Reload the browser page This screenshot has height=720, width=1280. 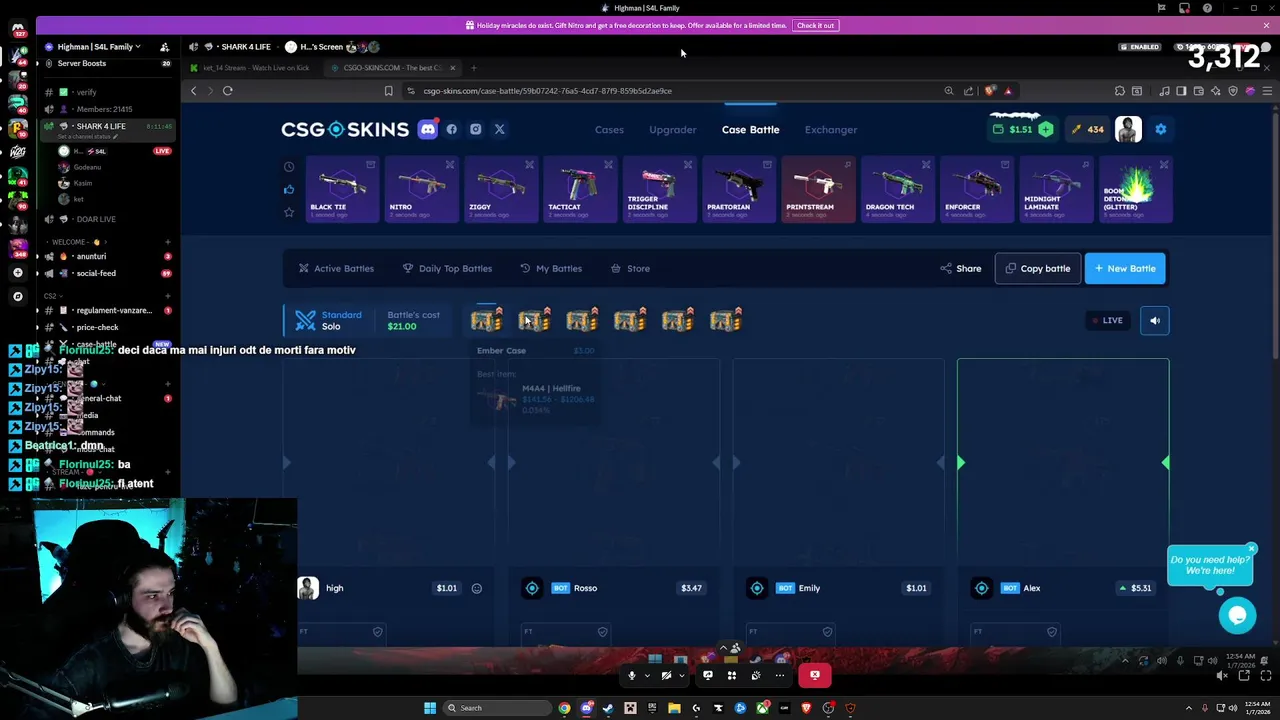pyautogui.click(x=228, y=91)
